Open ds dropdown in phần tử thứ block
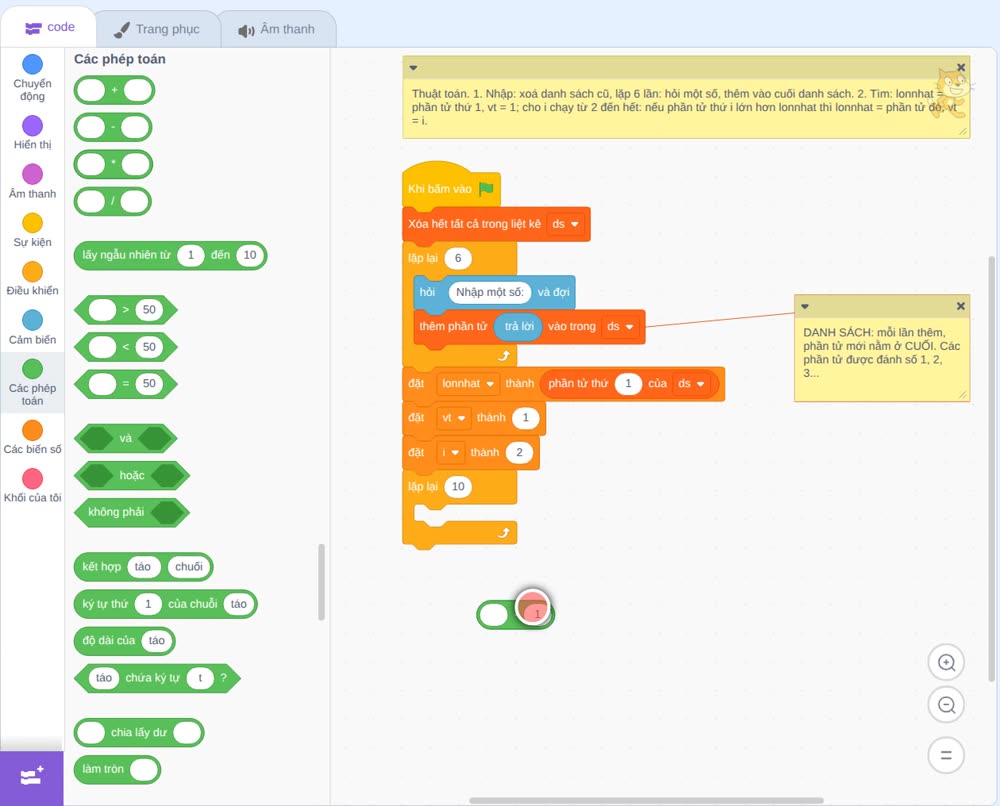This screenshot has width=1000, height=806. click(691, 384)
